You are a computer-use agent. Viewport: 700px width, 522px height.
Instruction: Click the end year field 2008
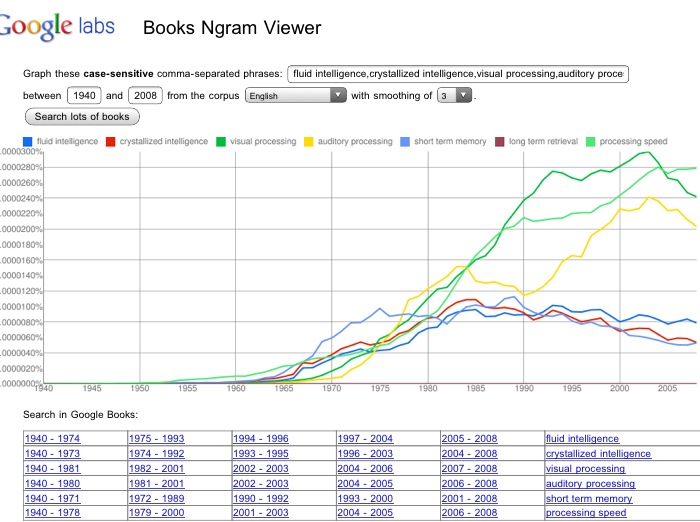[145, 96]
